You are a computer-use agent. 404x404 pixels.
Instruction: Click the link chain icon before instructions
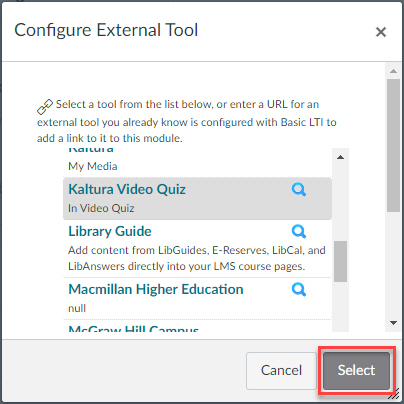(45, 107)
